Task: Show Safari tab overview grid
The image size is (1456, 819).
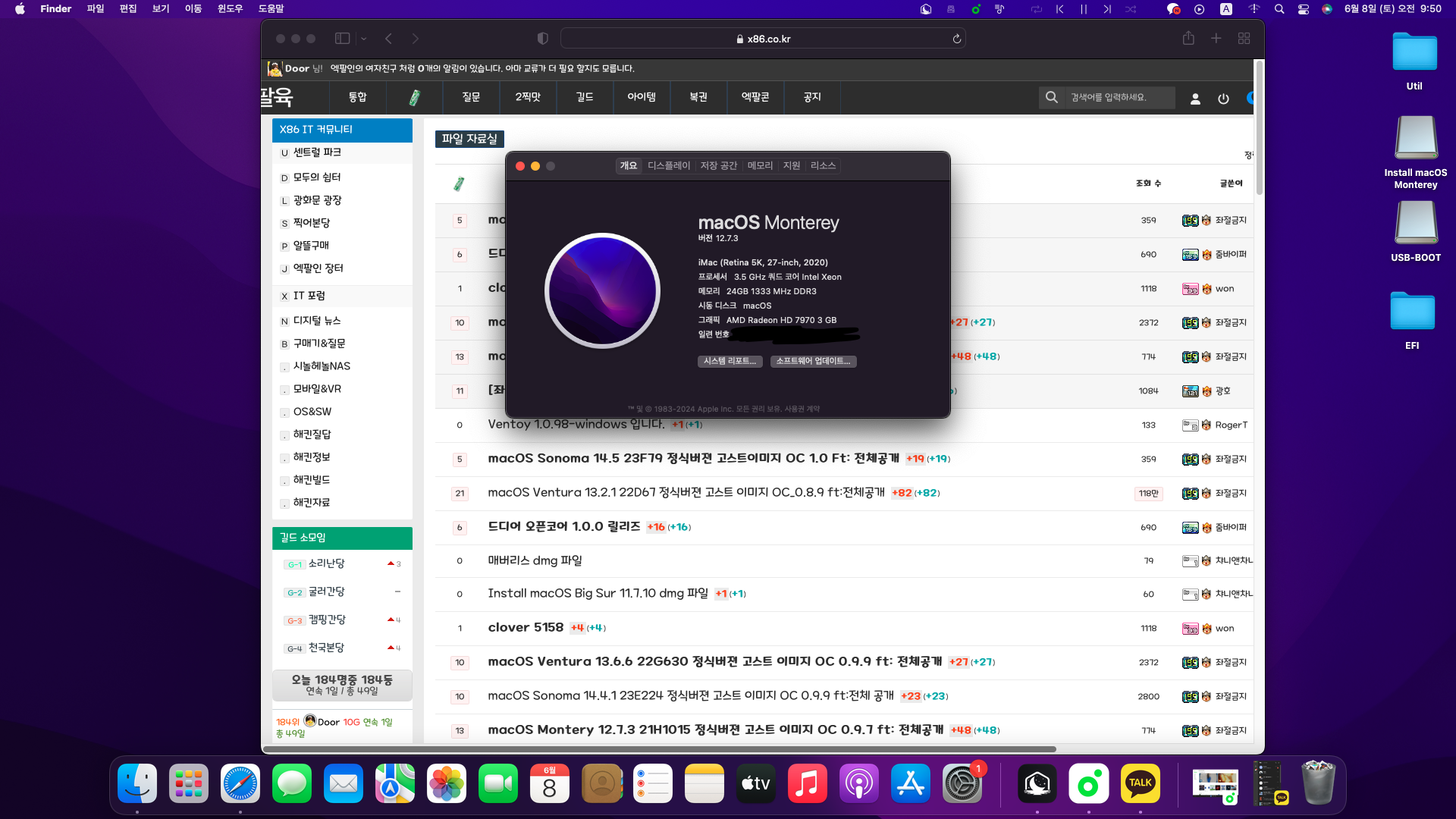Action: point(1244,39)
